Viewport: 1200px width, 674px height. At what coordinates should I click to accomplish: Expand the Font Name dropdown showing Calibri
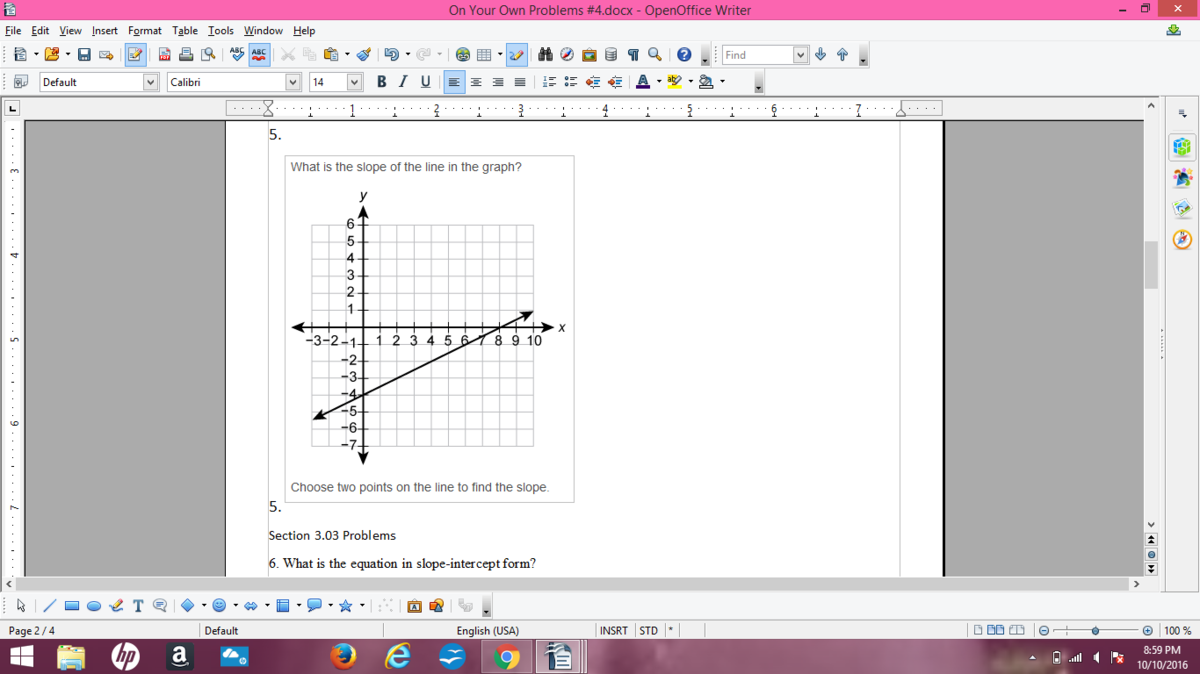click(293, 82)
